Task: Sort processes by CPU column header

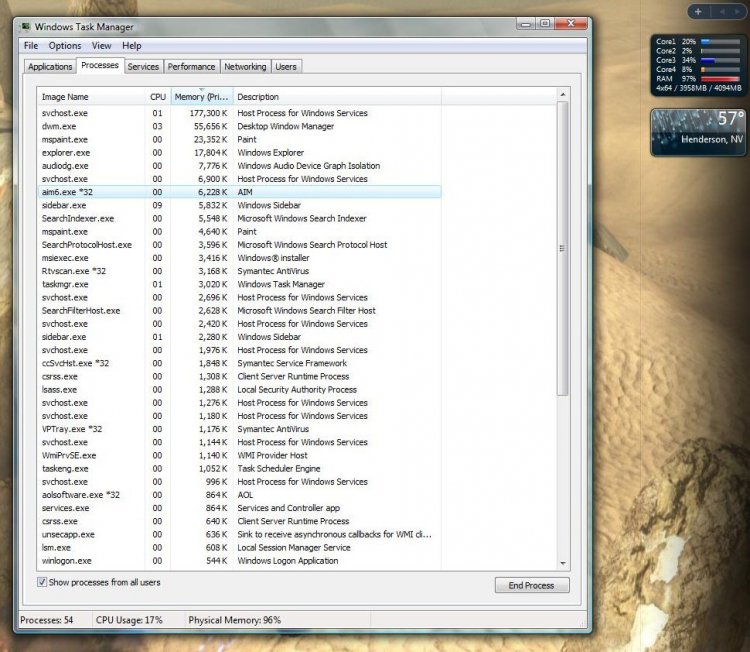Action: coord(157,97)
